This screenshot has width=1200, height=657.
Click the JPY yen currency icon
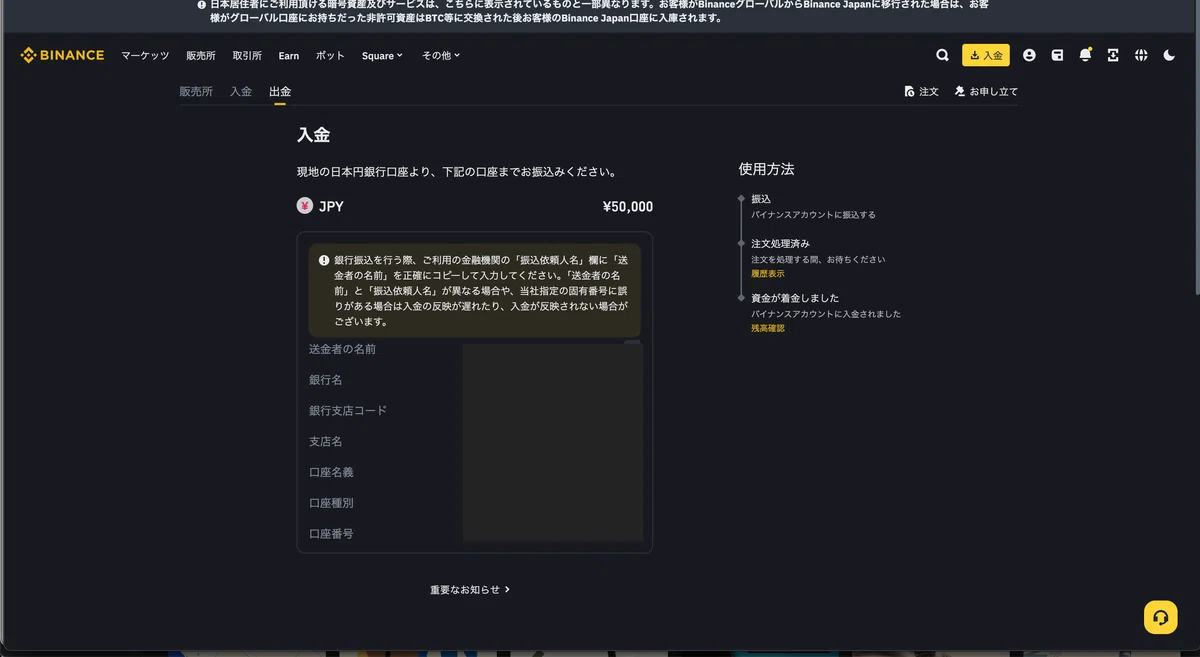point(305,206)
